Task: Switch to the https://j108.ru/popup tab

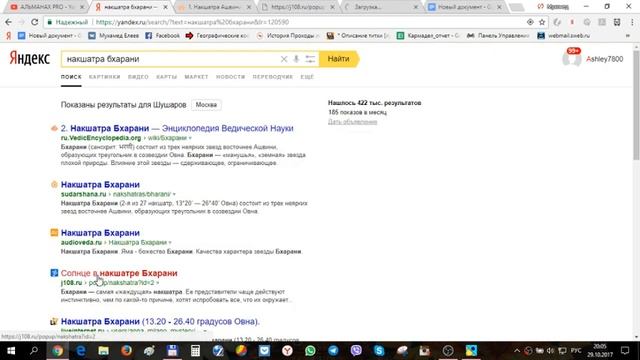Action: 298,7
